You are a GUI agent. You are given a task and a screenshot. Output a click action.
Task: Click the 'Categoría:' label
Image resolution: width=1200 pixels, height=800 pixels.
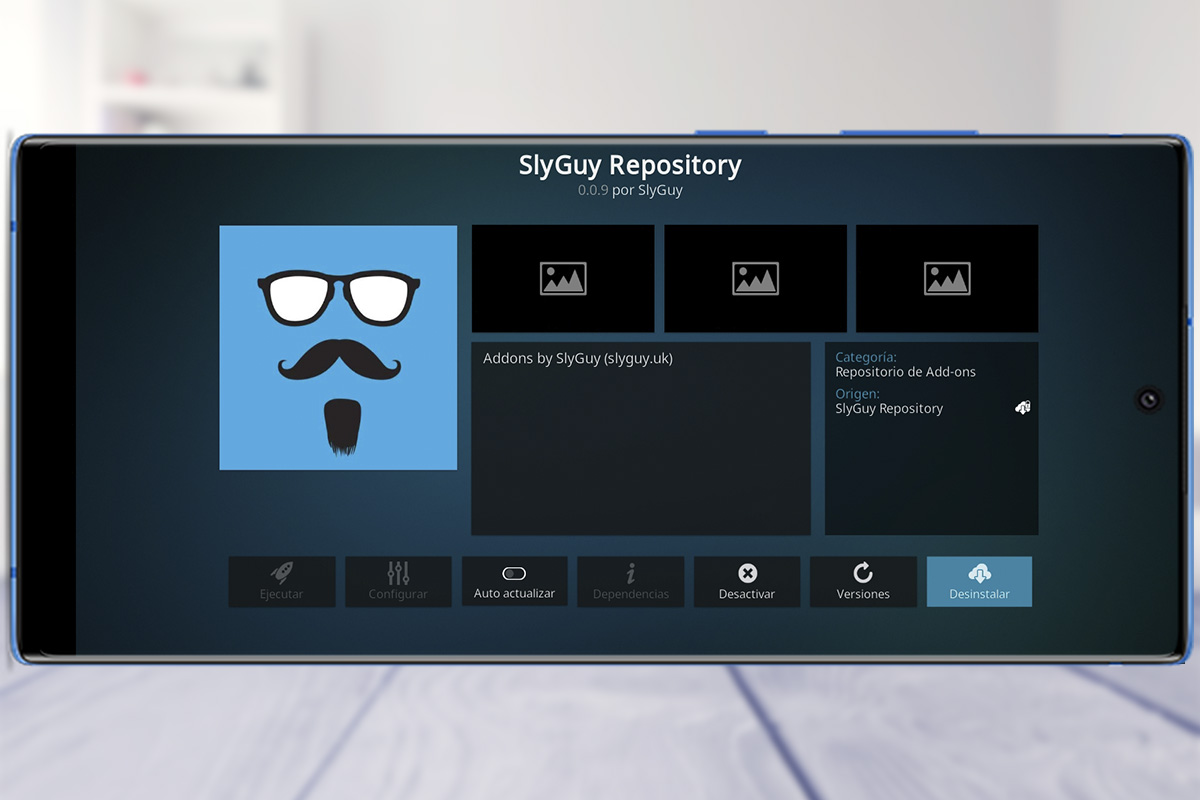pos(866,357)
